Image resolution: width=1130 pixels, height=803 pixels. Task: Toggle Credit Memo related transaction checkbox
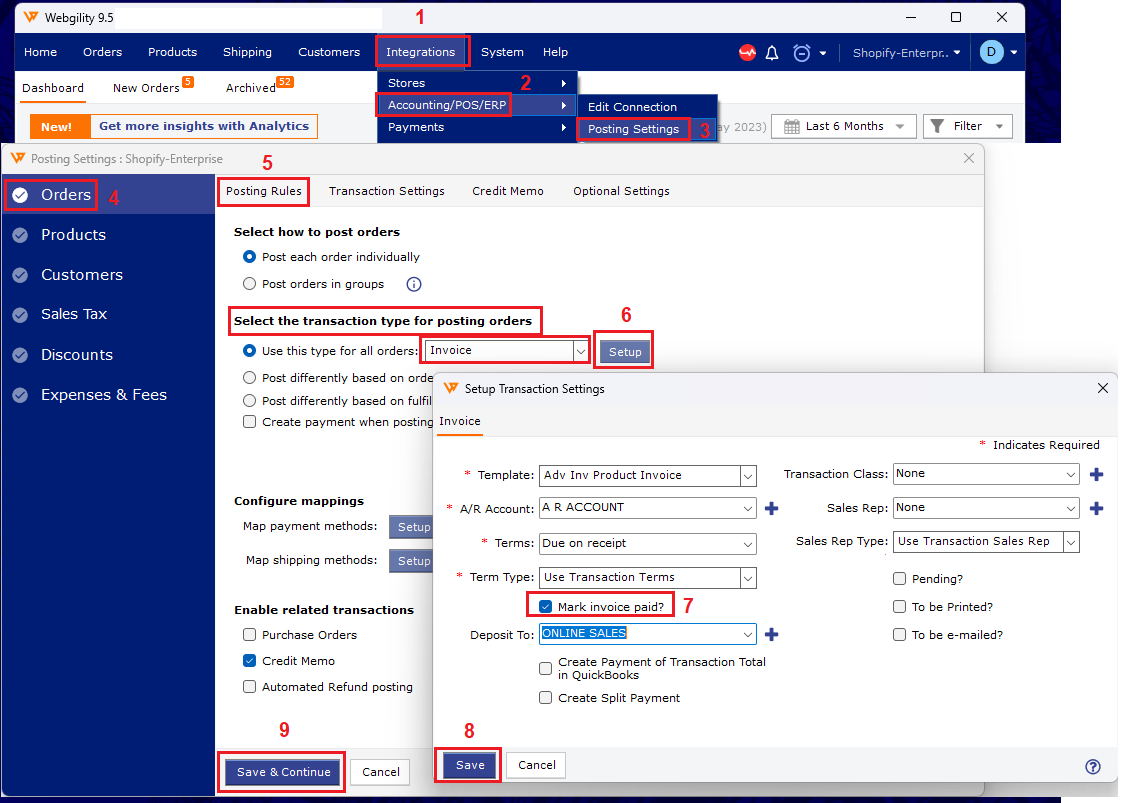pyautogui.click(x=249, y=660)
